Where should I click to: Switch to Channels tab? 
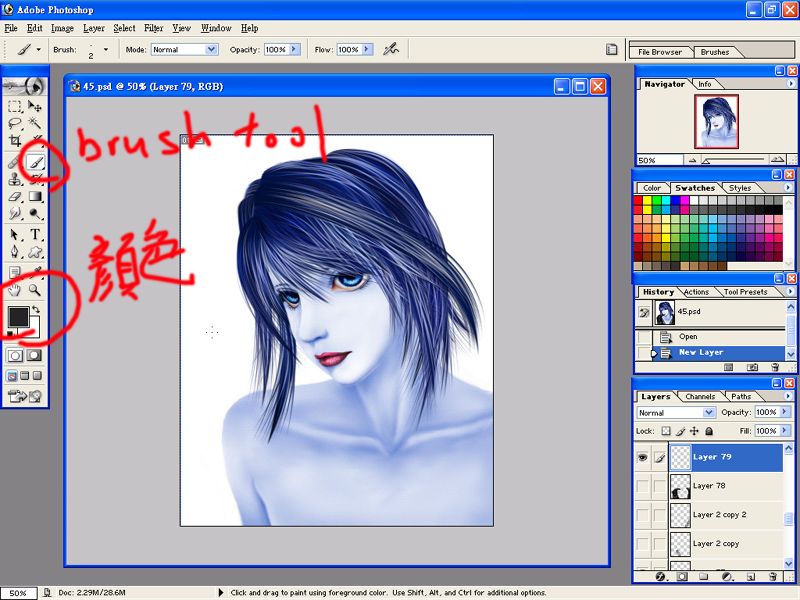click(699, 396)
